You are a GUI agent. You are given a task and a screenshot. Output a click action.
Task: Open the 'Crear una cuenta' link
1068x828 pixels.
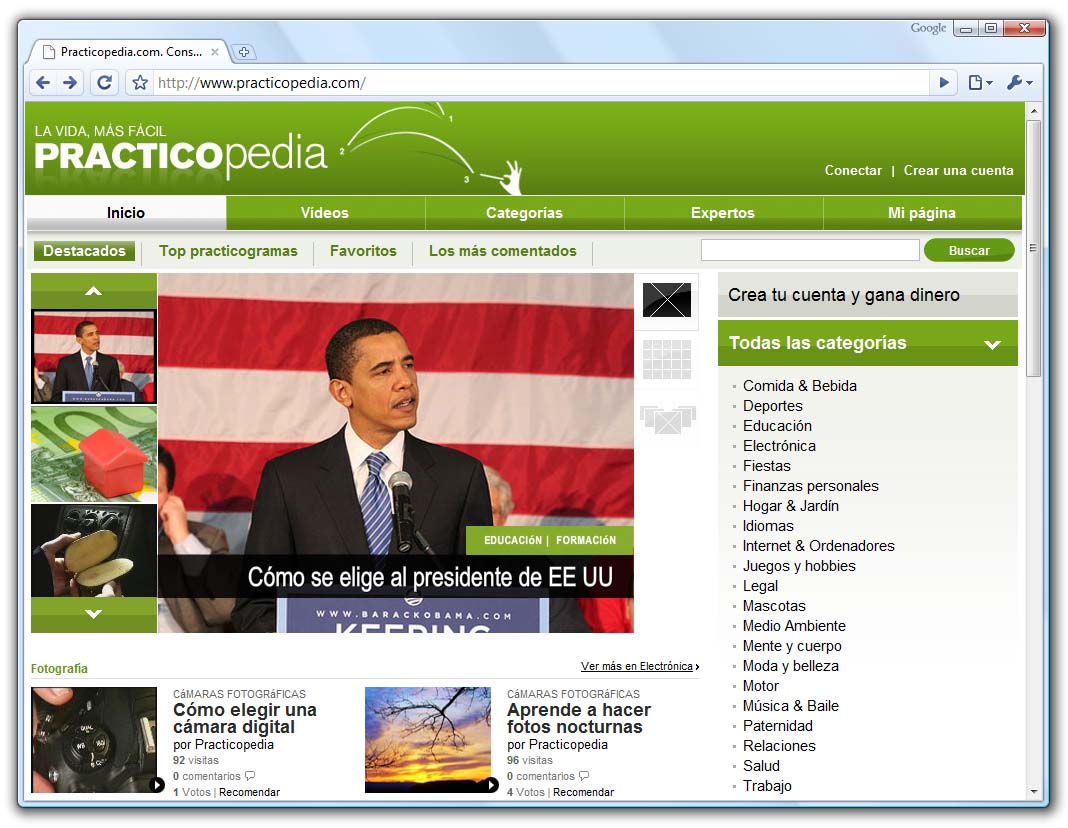tap(958, 171)
